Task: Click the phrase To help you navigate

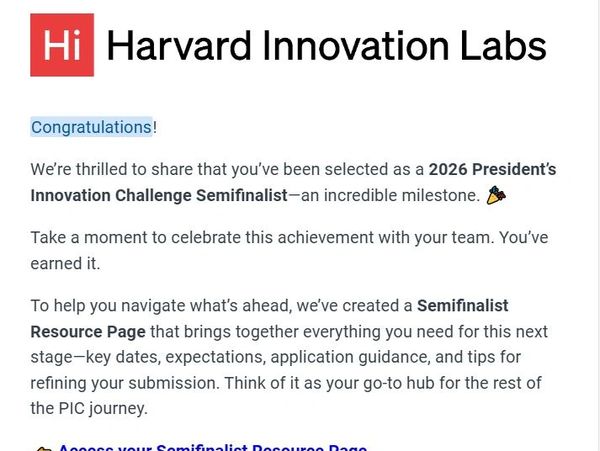Action: (x=112, y=304)
